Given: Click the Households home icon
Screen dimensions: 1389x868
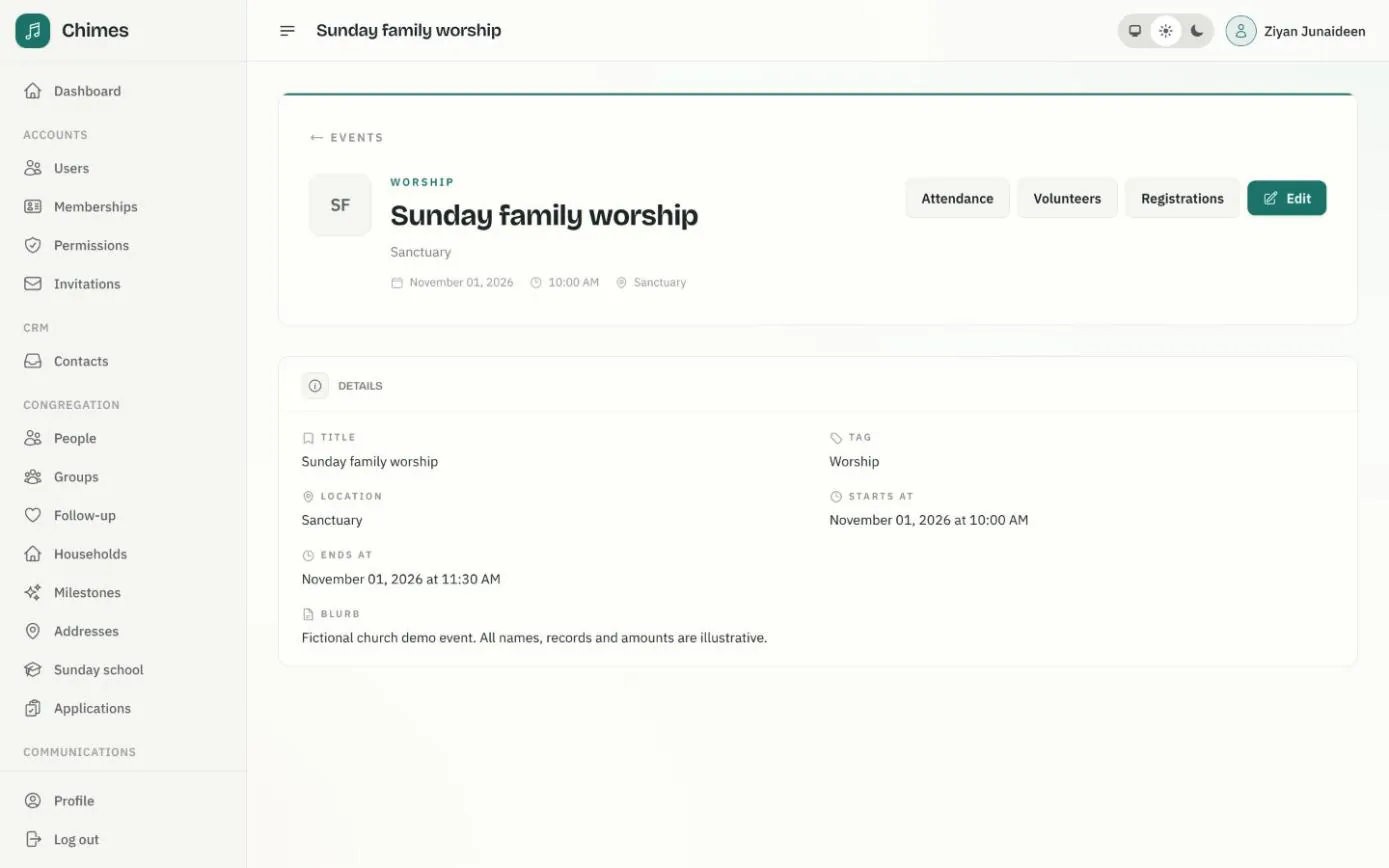Looking at the screenshot, I should pos(33,554).
